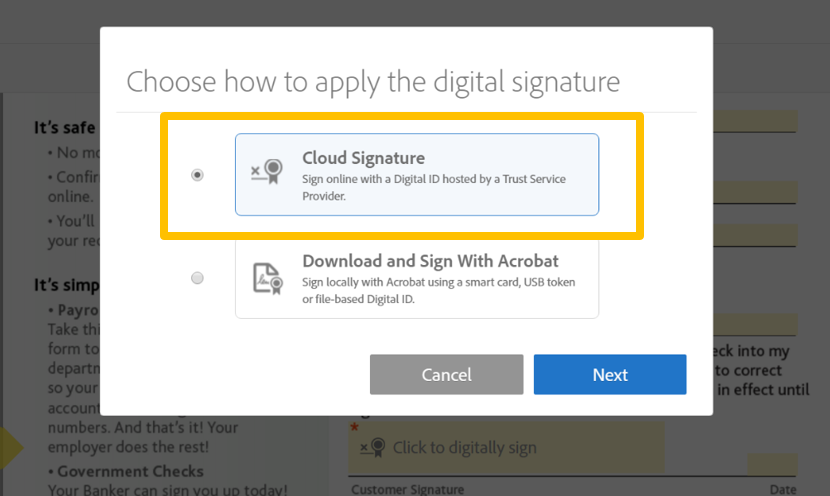Click the ribbon icon in the digital signature field
This screenshot has width=830, height=496.
[374, 448]
